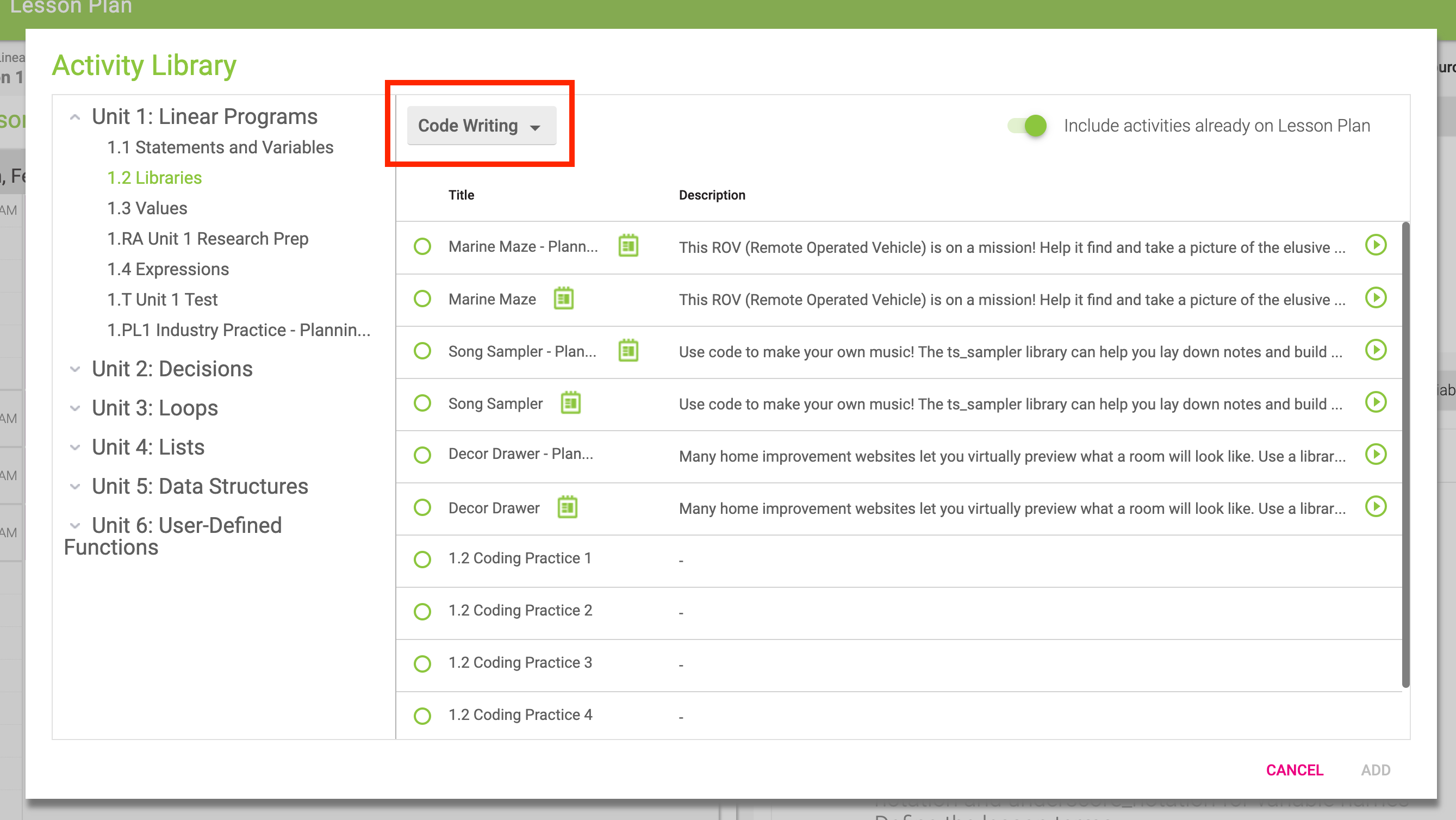1456x820 pixels.
Task: Select radio button for Song Sampler - Planning
Action: point(422,351)
